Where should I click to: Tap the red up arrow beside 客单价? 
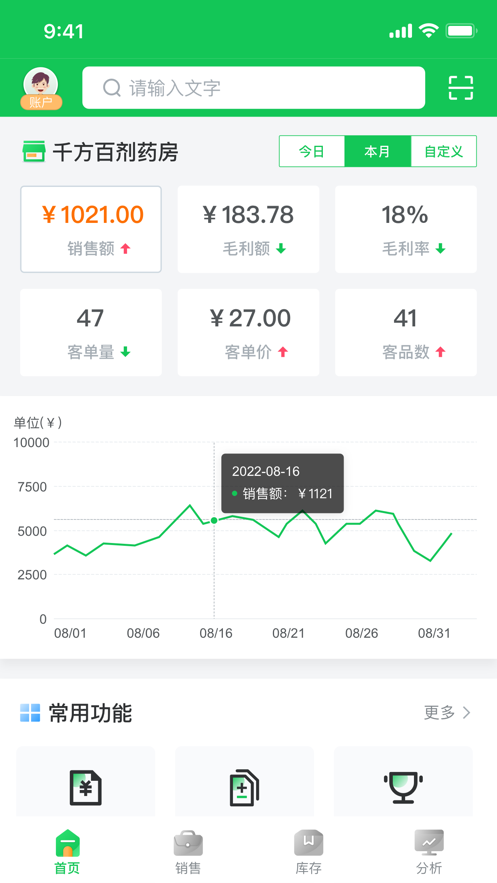[283, 352]
